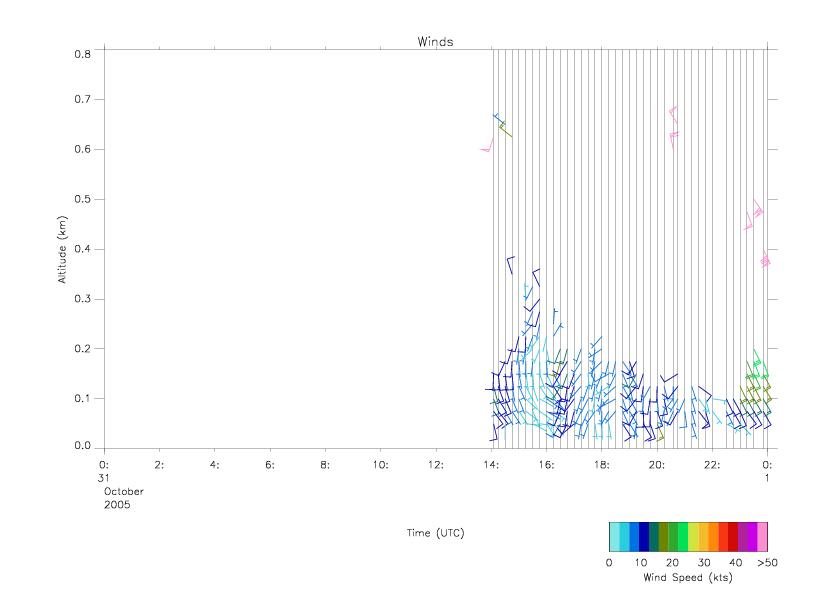Viewport: 827px width, 611px height.
Task: Select the 0.8 altitude tick label
Action: coord(82,54)
